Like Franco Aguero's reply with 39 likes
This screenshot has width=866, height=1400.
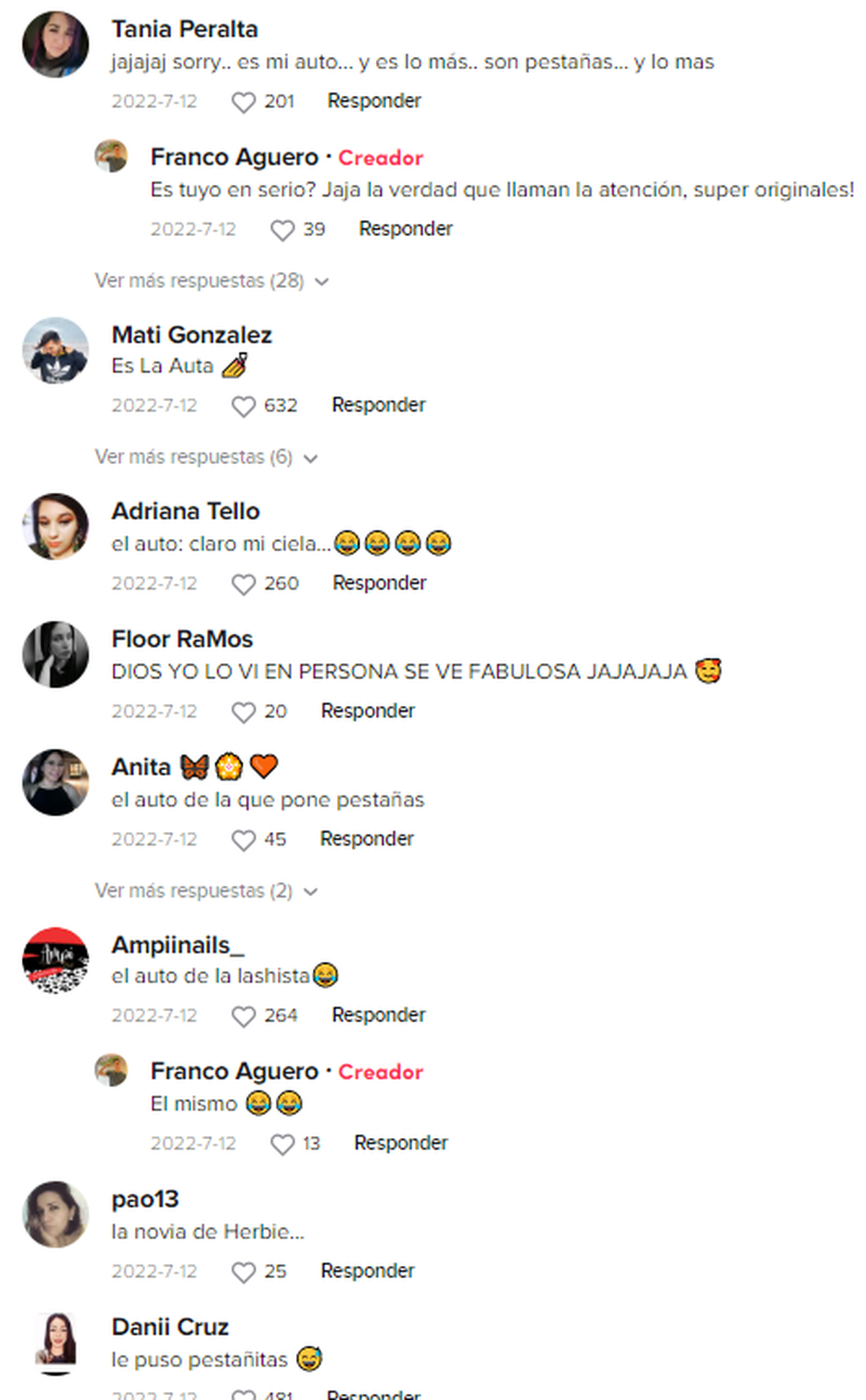pyautogui.click(x=282, y=230)
